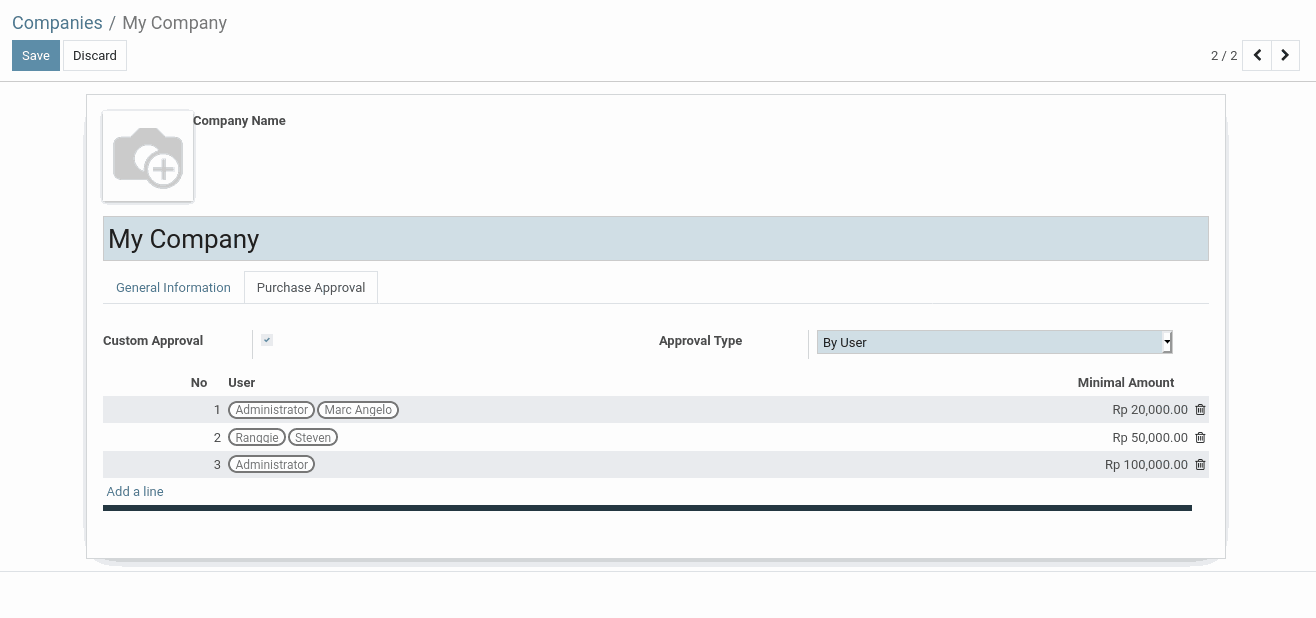Open the Approval Type dropdown
The image size is (1316, 618).
994,342
